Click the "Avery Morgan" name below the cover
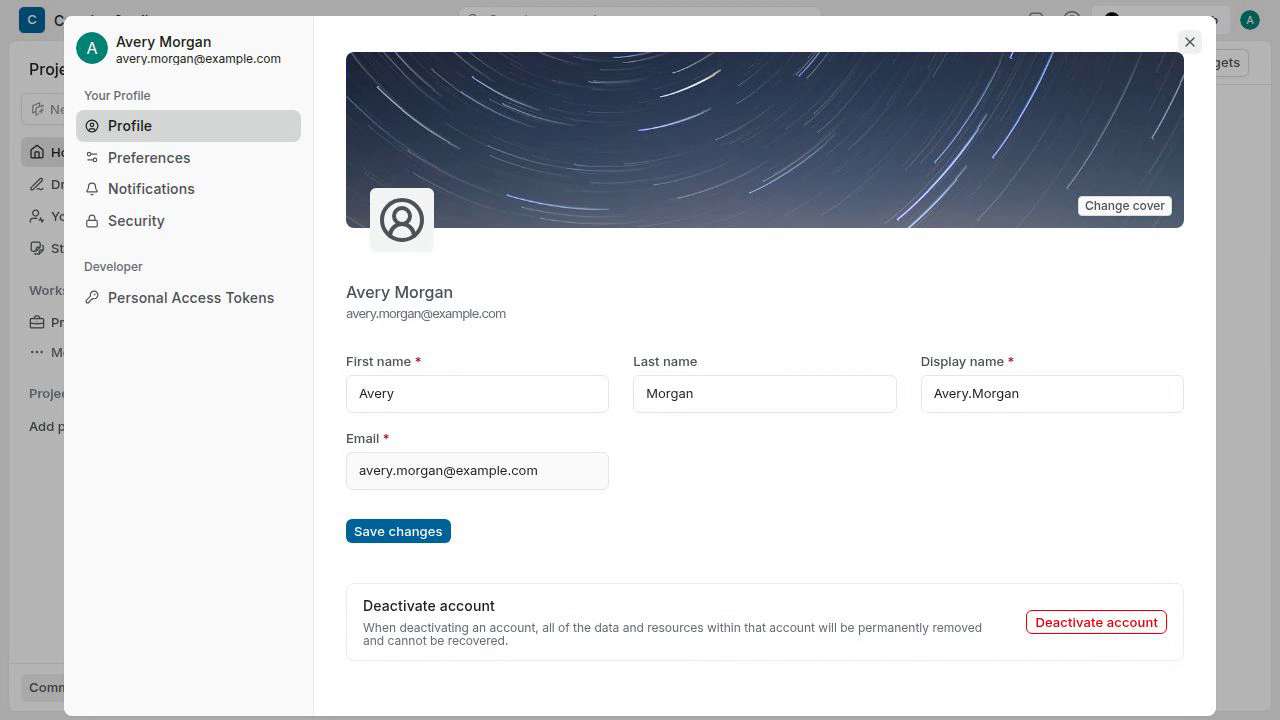Screen dimensions: 1280x720 (399, 292)
